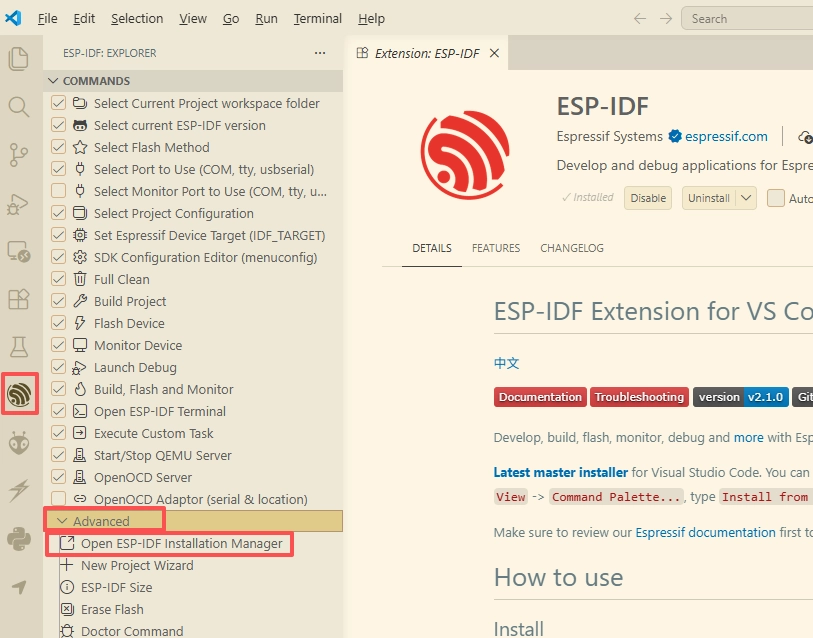The image size is (813, 638).
Task: Open the espressif.com publisher link
Action: coord(726,136)
